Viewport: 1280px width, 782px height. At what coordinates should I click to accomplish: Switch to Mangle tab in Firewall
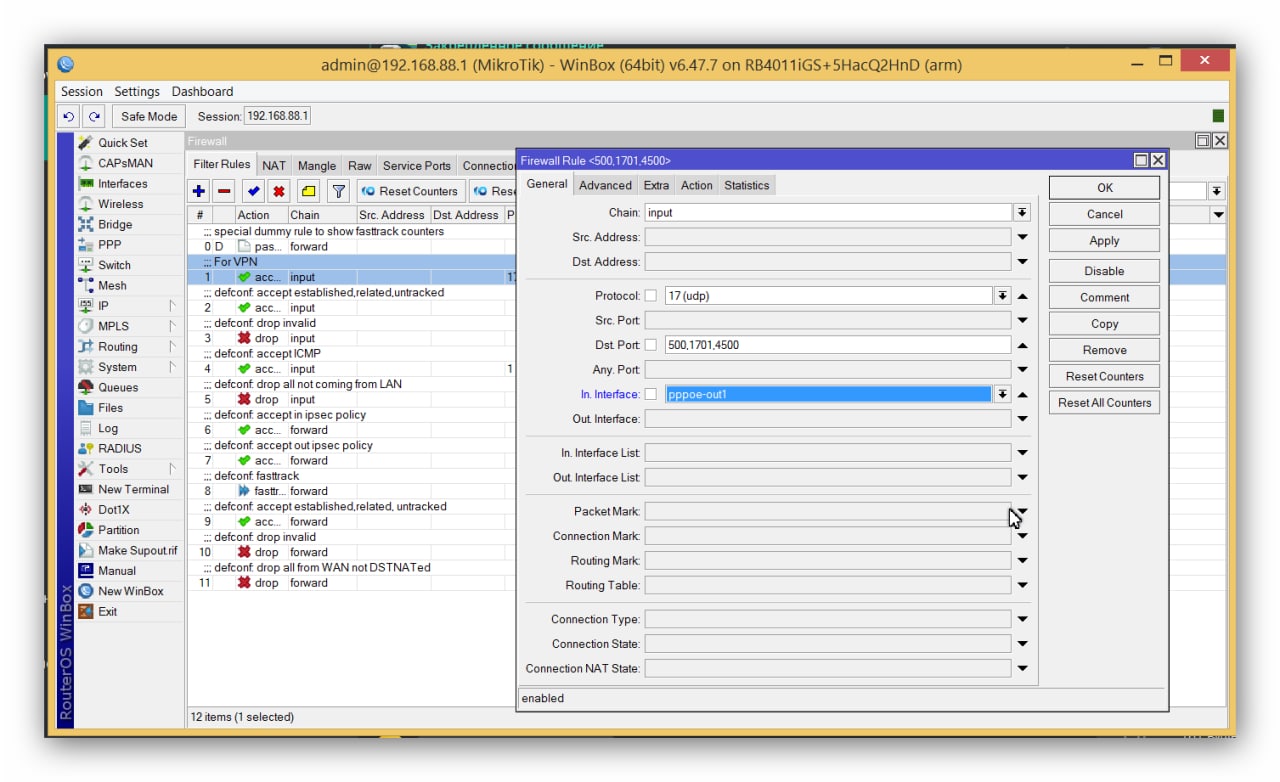pyautogui.click(x=316, y=166)
